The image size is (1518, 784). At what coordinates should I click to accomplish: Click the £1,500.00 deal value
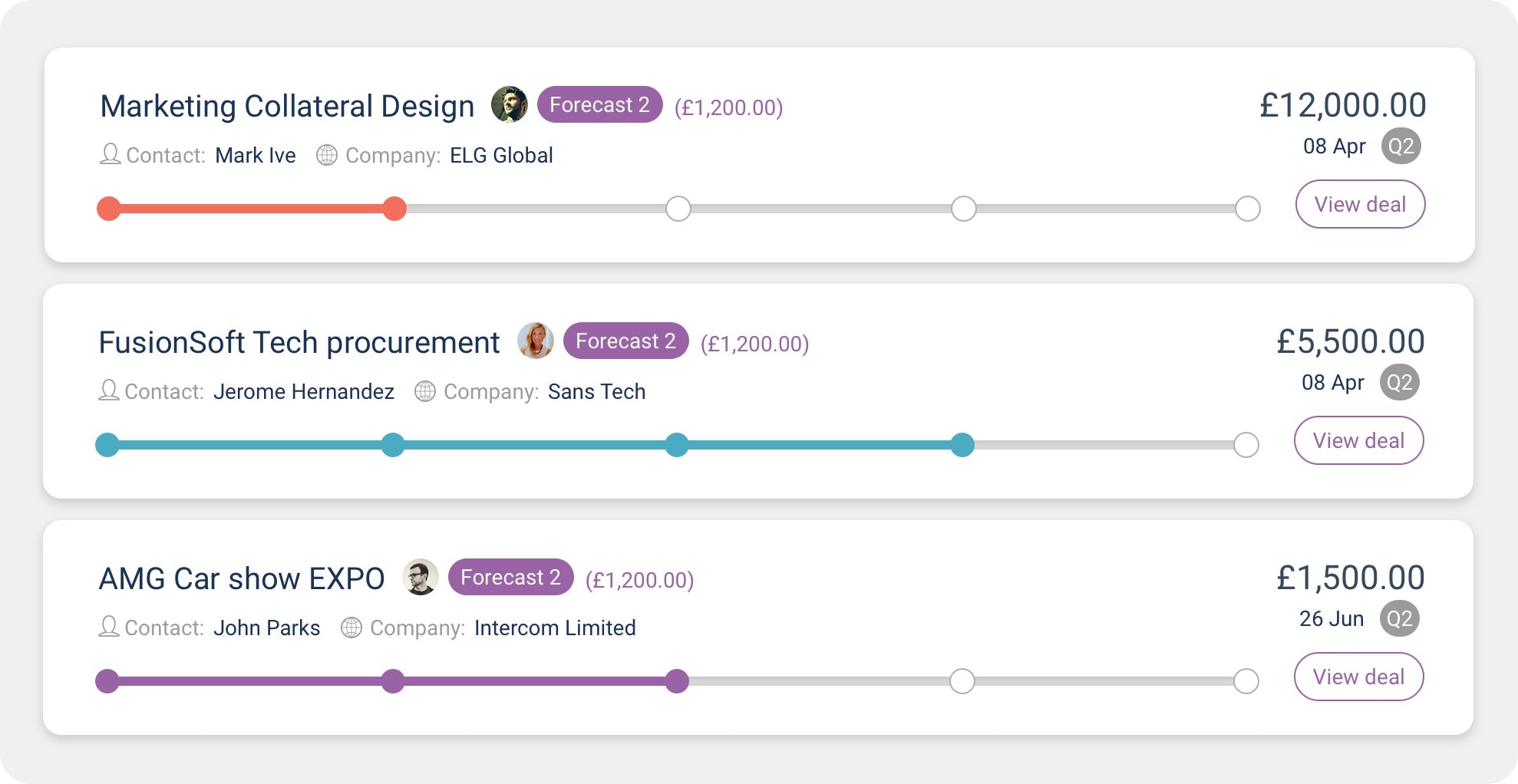(x=1351, y=578)
